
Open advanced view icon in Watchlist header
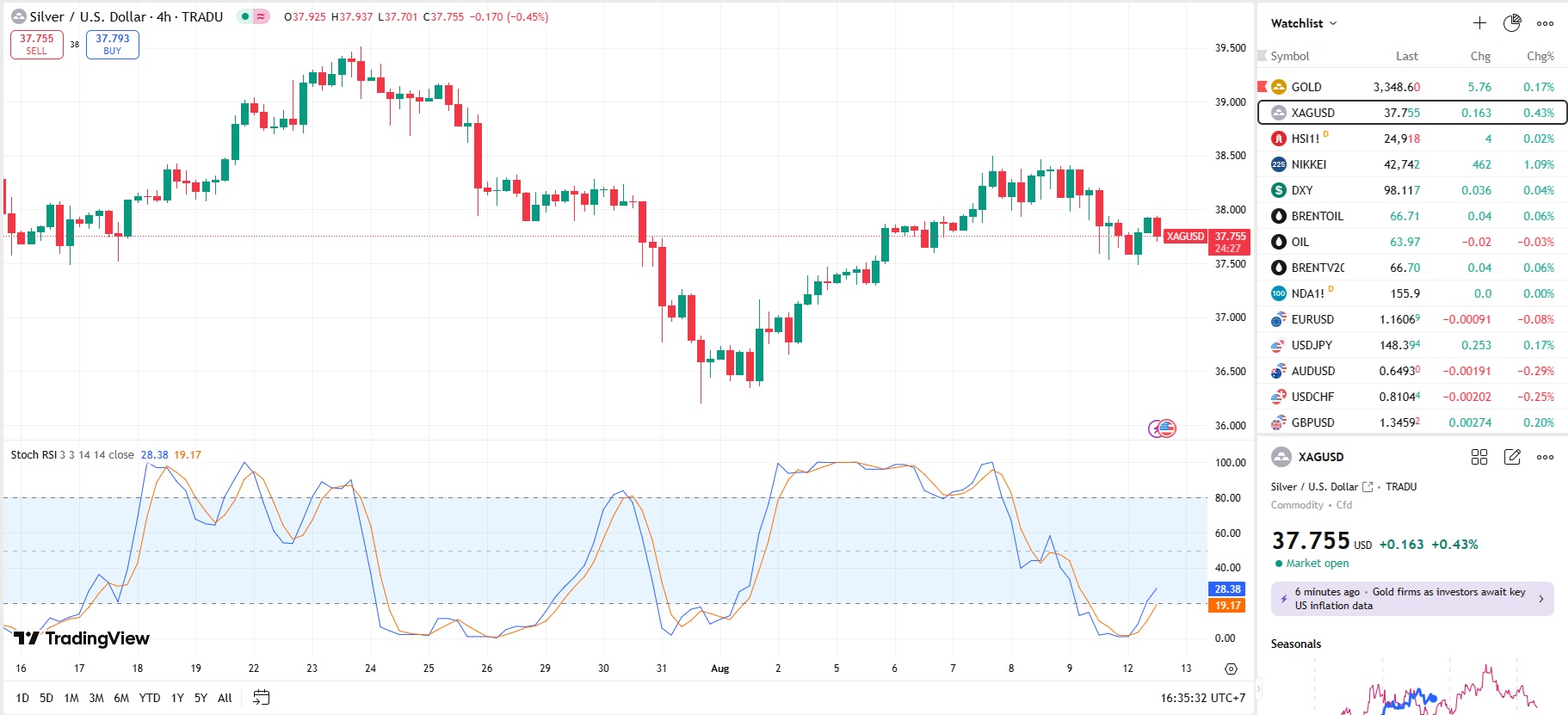1512,23
